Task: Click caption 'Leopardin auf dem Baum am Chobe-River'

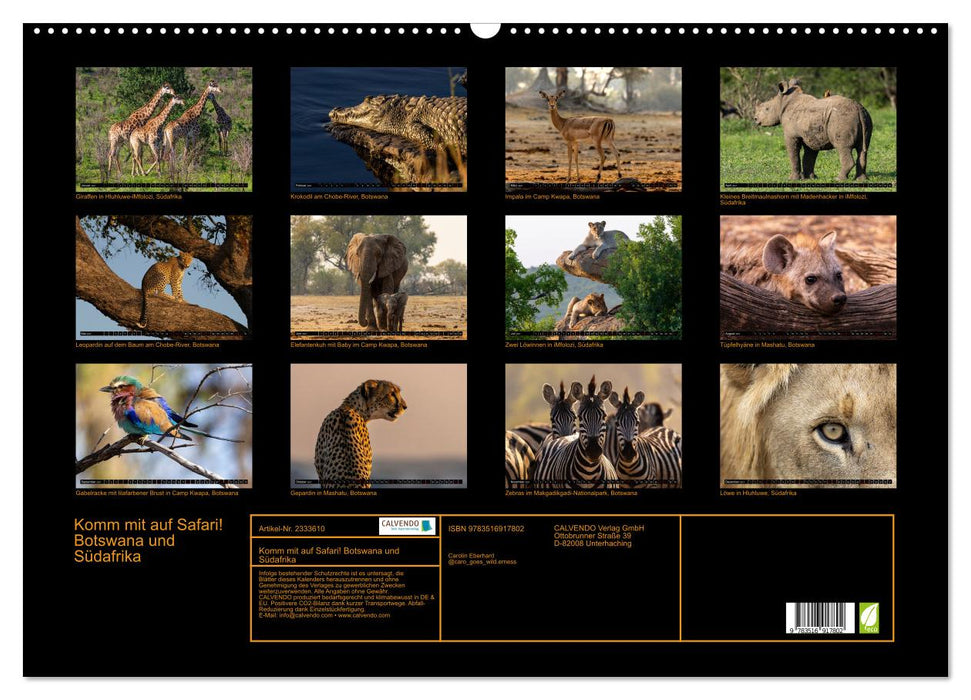Action: 133,345
